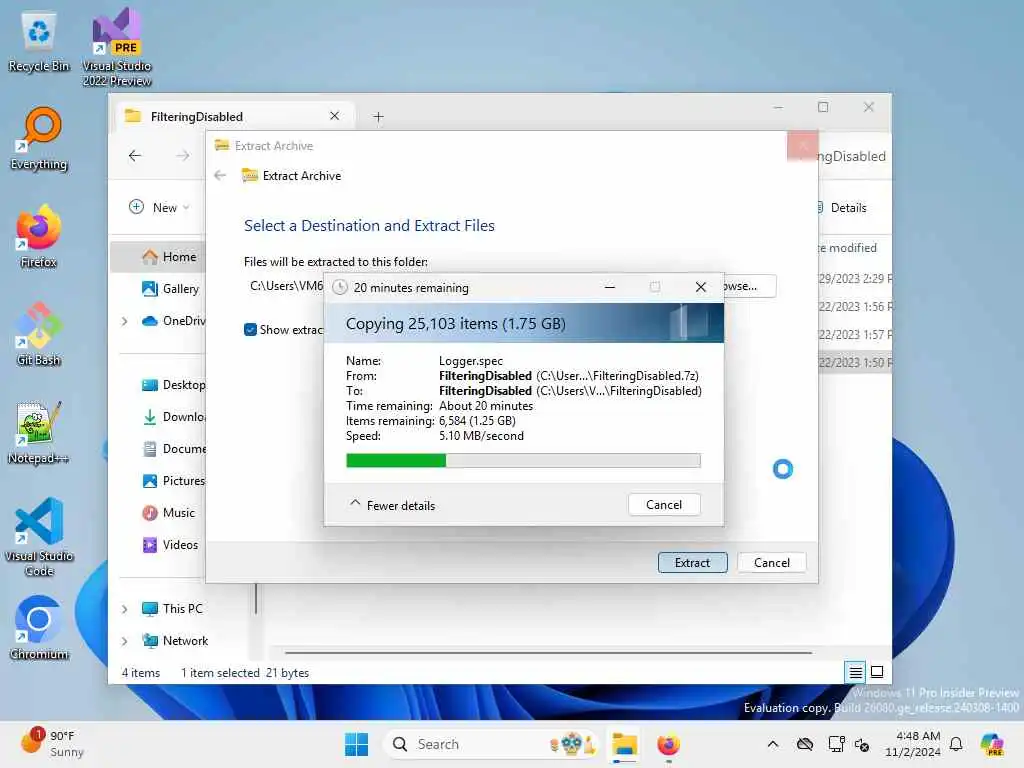This screenshot has width=1024, height=768.
Task: Open Copilot Preview taskbar icon
Action: [993, 744]
